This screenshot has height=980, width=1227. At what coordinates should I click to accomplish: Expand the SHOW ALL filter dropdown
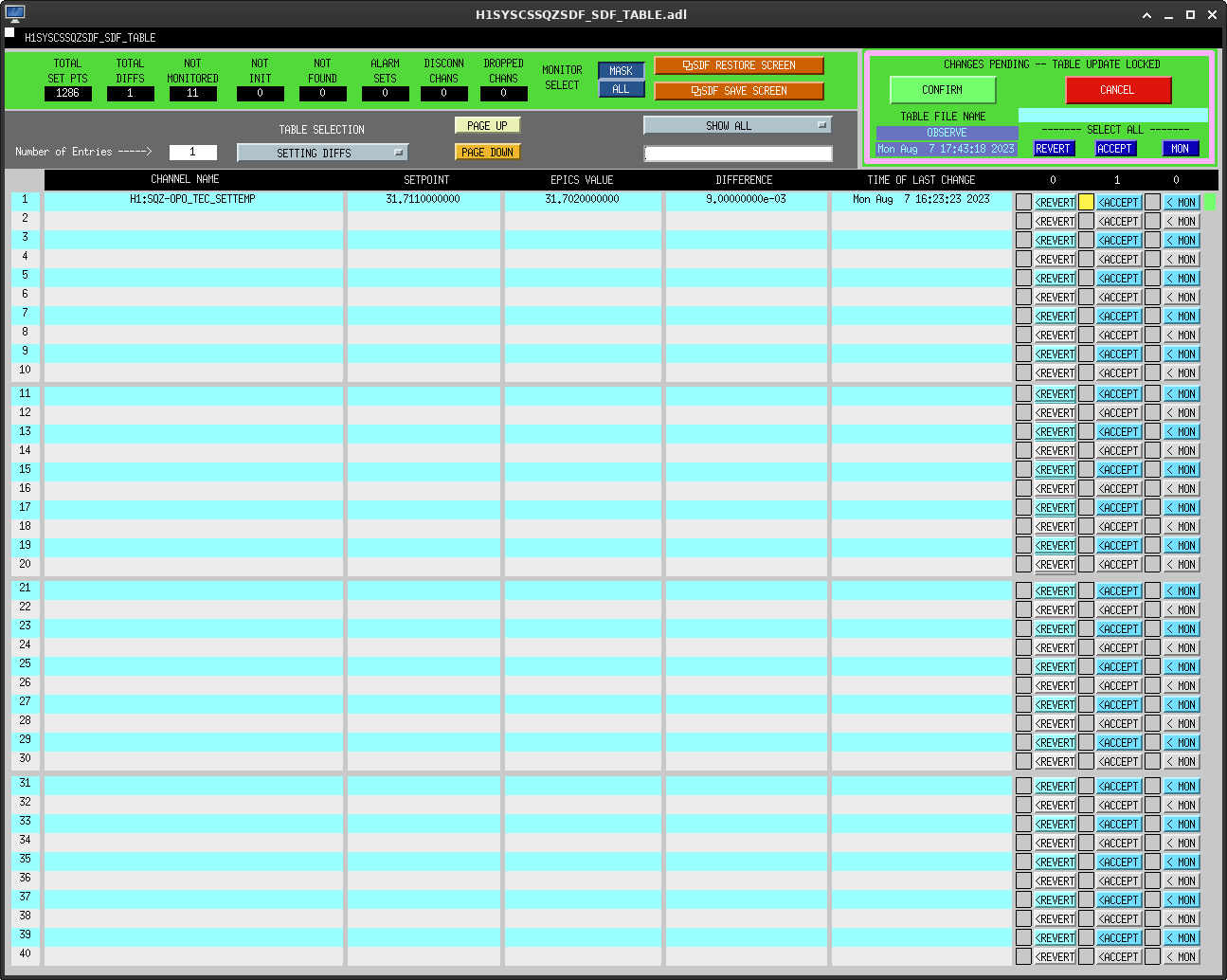coord(737,125)
